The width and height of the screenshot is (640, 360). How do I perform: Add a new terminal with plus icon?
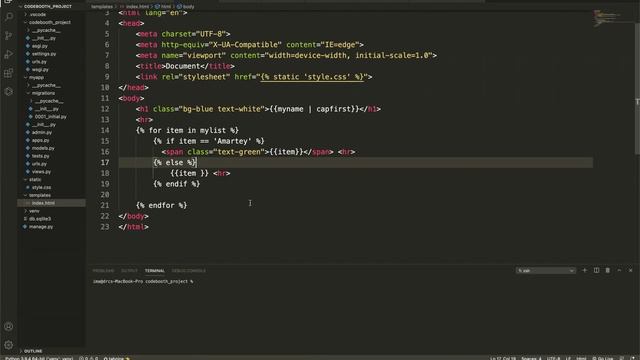pos(584,270)
